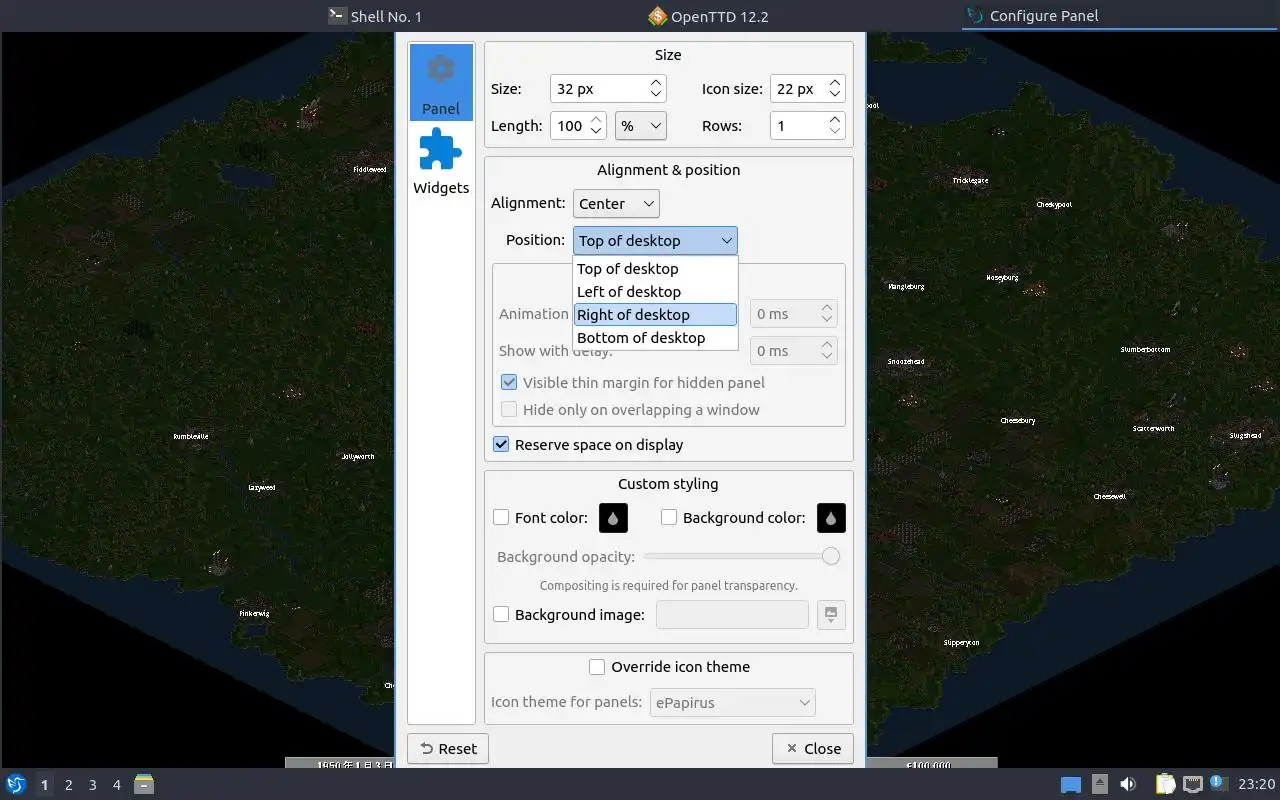Image resolution: width=1280 pixels, height=800 pixels.
Task: Launch the file manager from the taskbar
Action: (x=144, y=784)
